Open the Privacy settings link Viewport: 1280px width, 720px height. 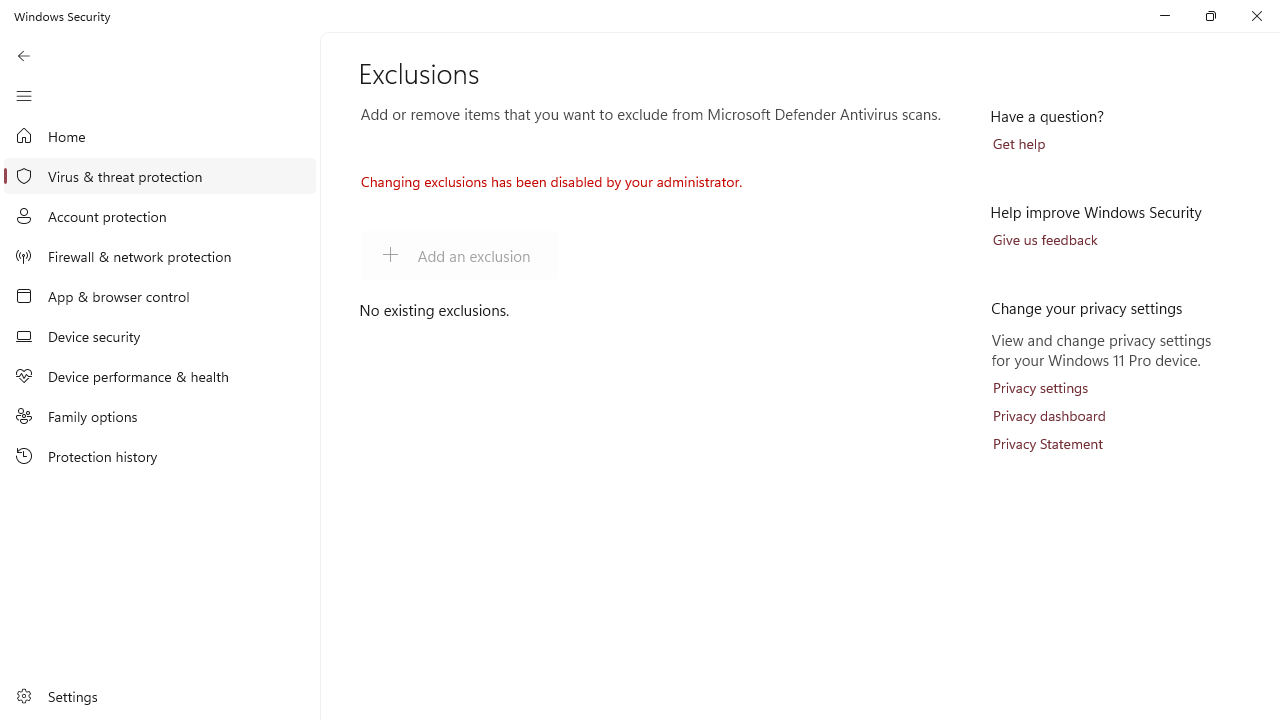pos(1040,388)
